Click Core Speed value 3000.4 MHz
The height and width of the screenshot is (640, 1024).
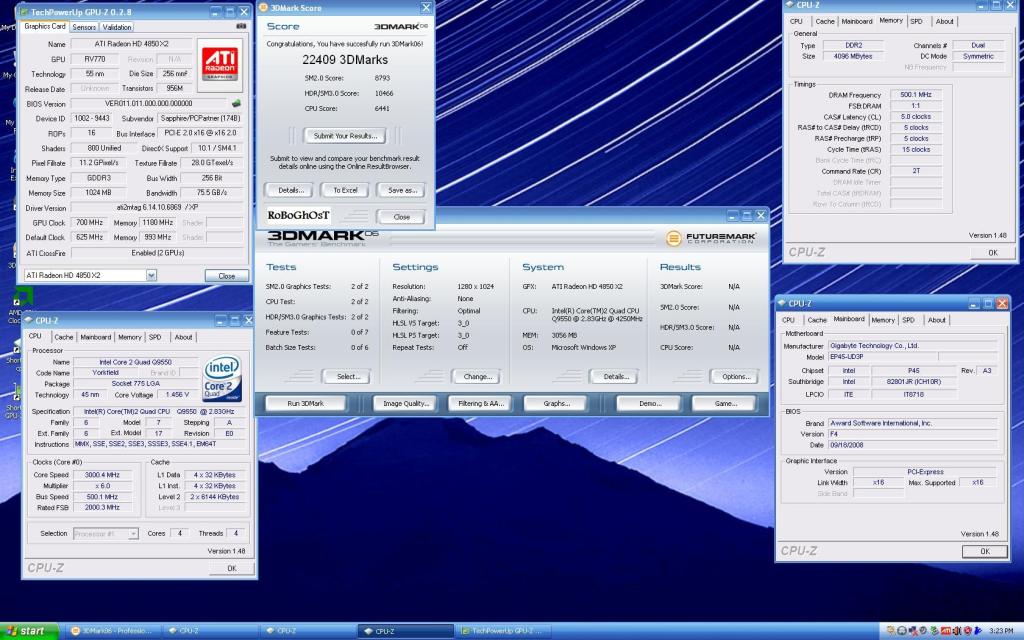point(102,475)
